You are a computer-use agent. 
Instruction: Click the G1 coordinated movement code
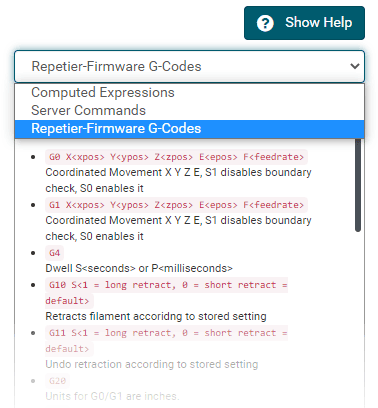[176, 205]
